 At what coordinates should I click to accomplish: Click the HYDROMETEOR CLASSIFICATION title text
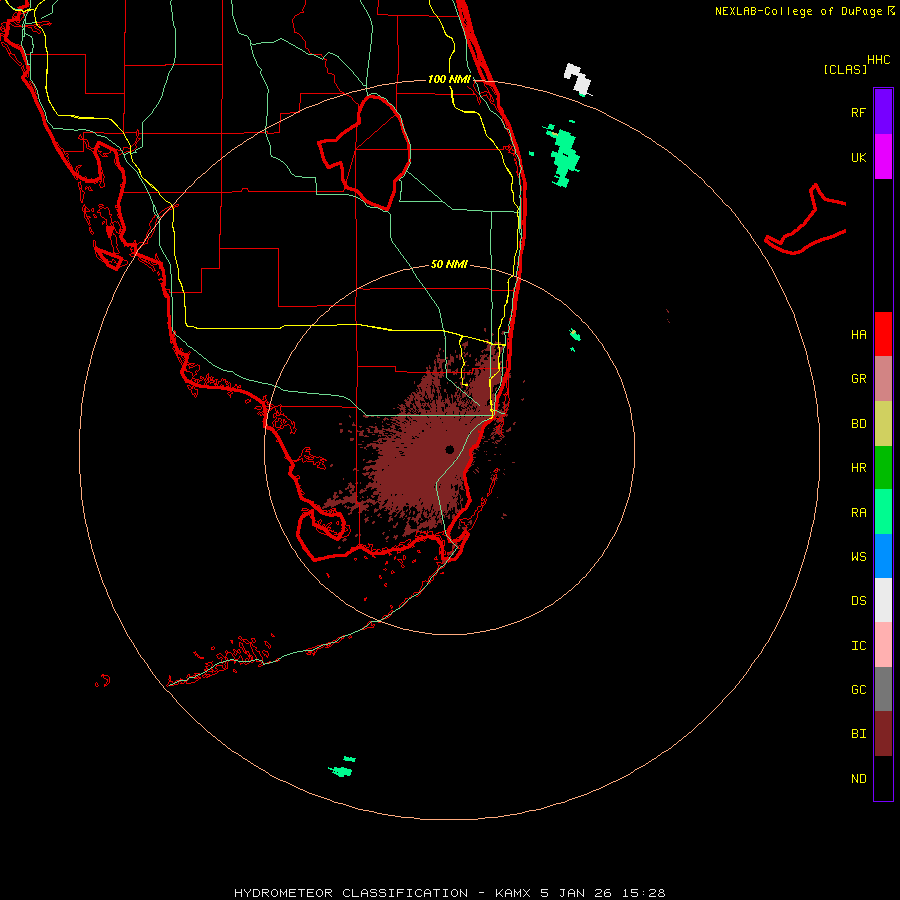351,893
